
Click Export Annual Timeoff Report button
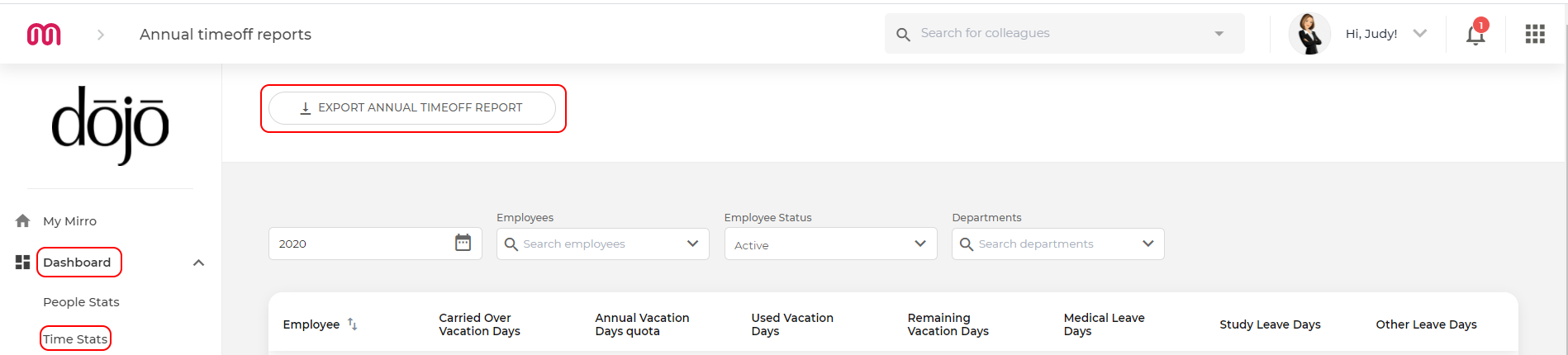click(x=412, y=108)
